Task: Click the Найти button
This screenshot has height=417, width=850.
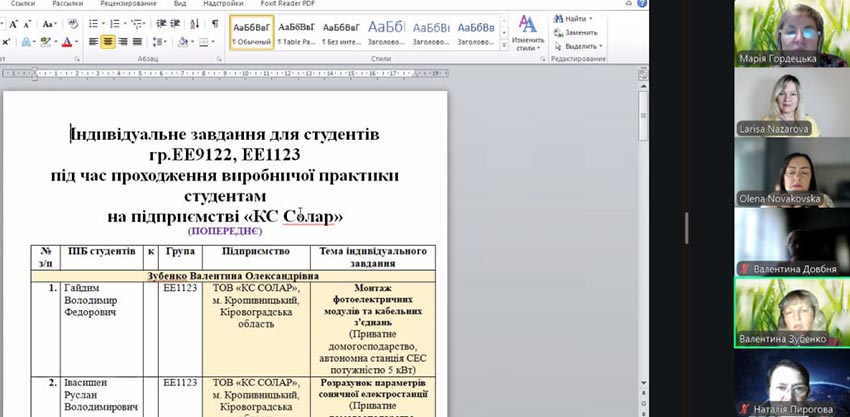Action: pos(572,18)
